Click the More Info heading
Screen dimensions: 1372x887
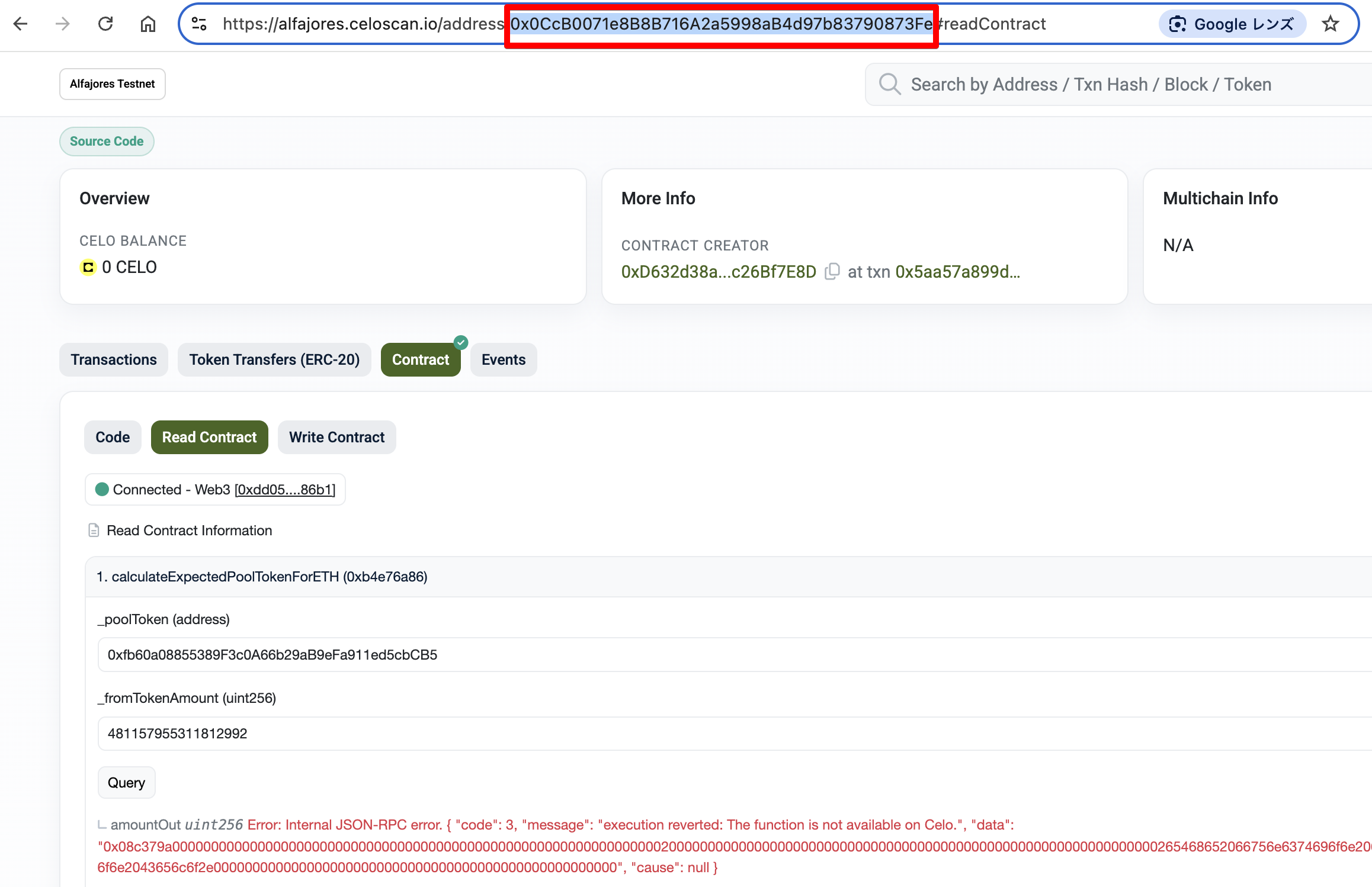point(658,198)
